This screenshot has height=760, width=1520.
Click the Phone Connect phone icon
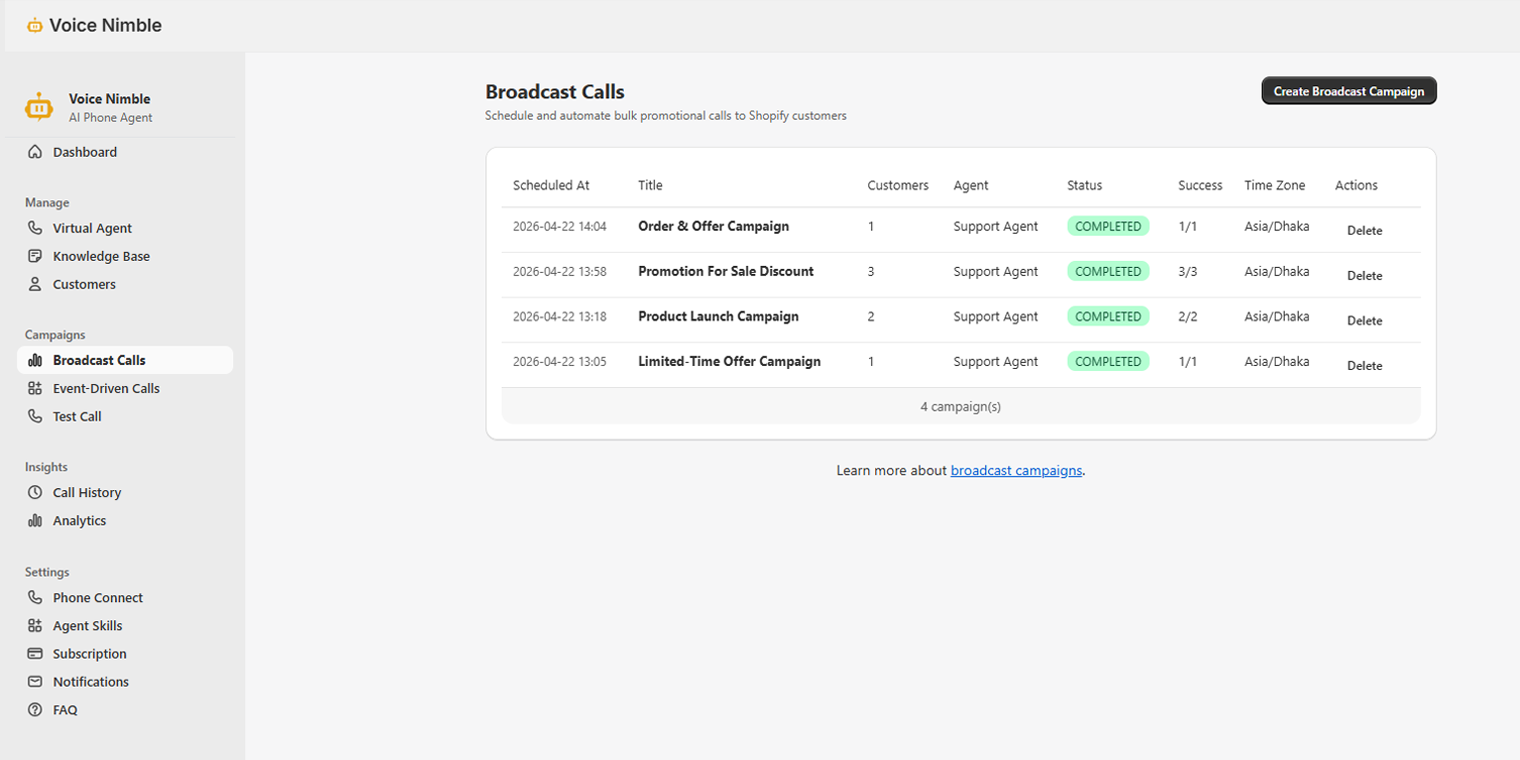pos(35,597)
